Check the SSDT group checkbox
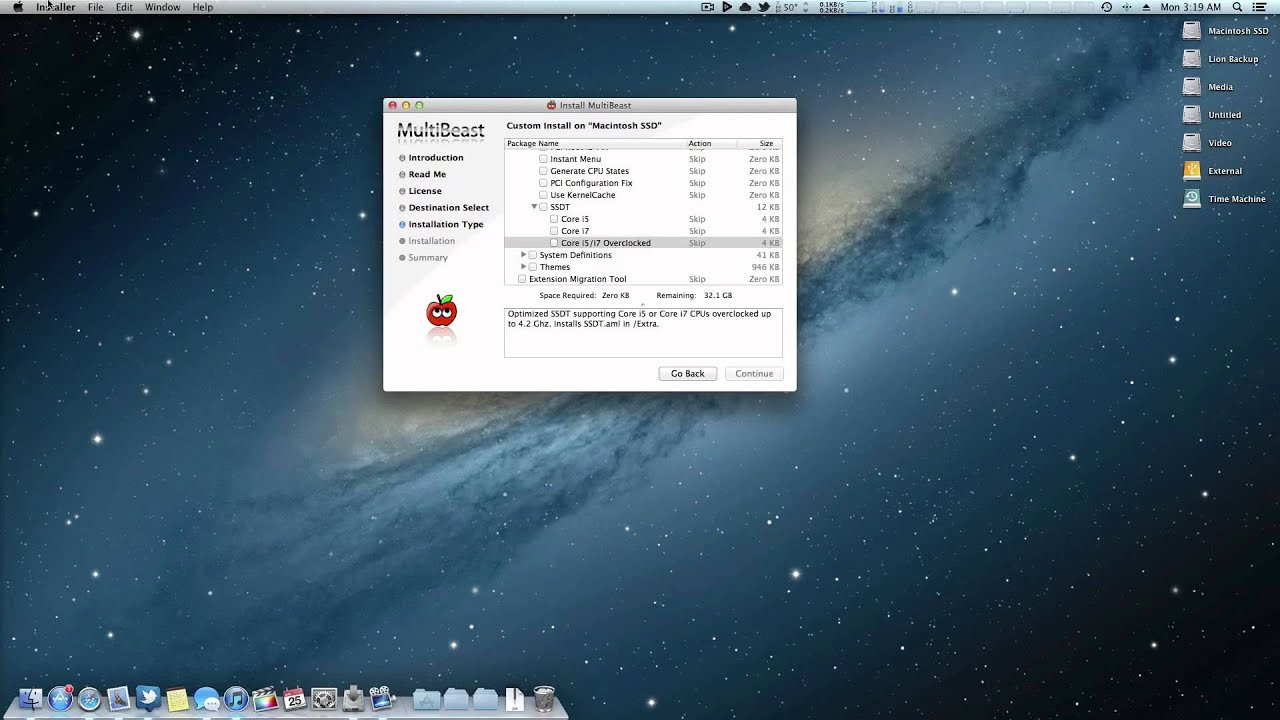 [x=543, y=207]
